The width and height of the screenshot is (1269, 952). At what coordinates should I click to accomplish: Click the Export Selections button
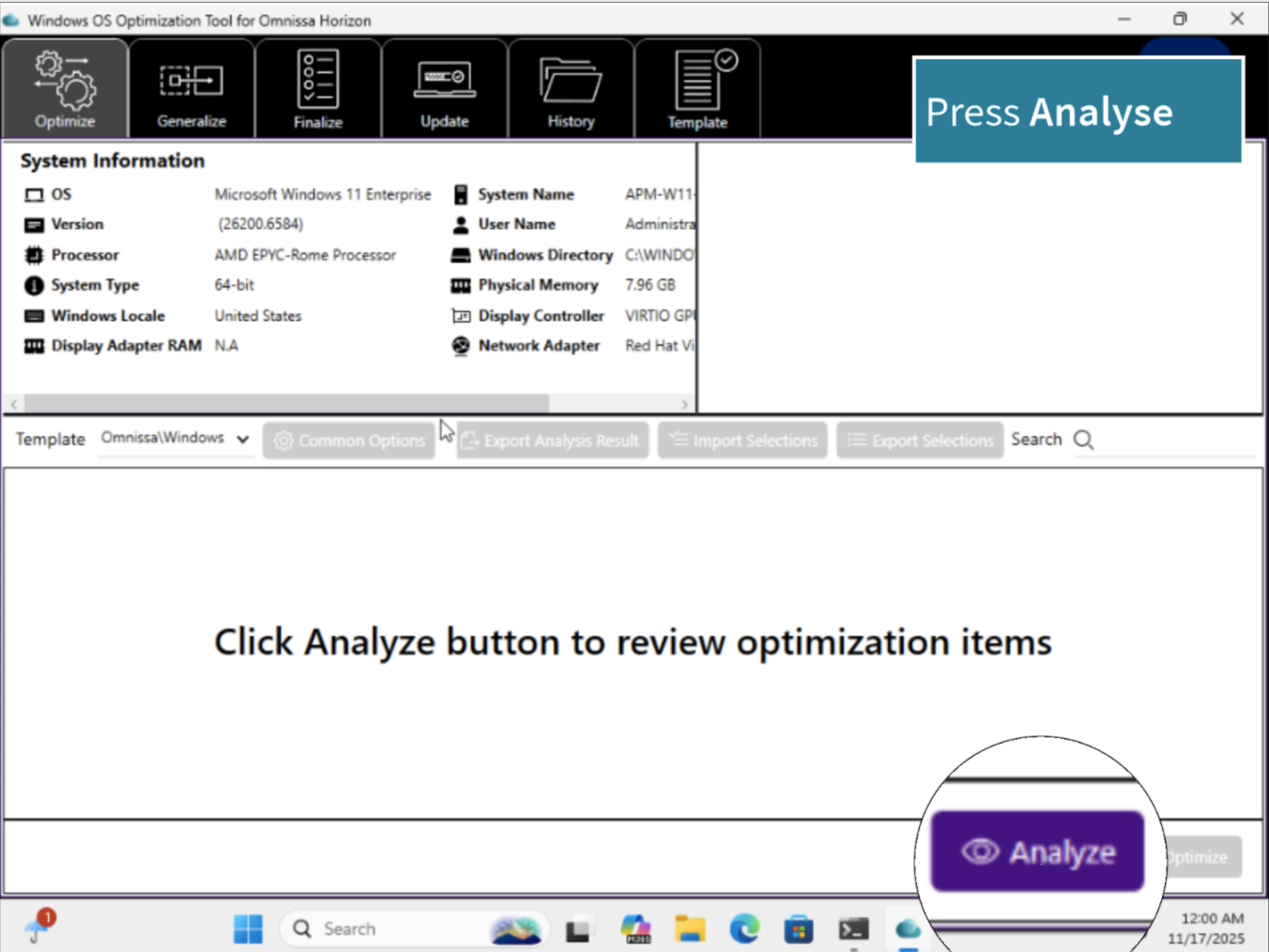click(x=919, y=440)
